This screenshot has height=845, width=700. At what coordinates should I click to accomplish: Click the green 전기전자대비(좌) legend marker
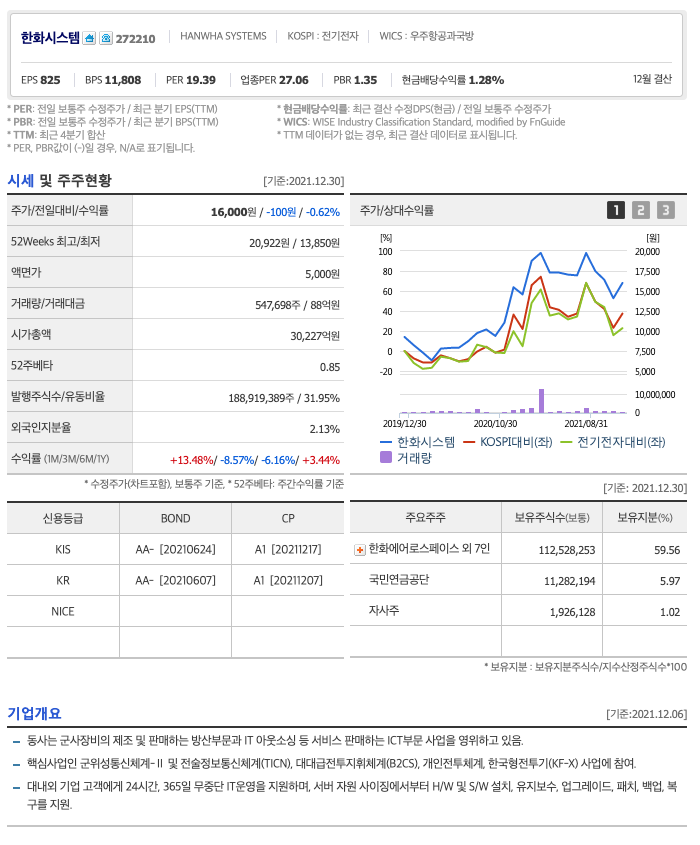coord(566,442)
